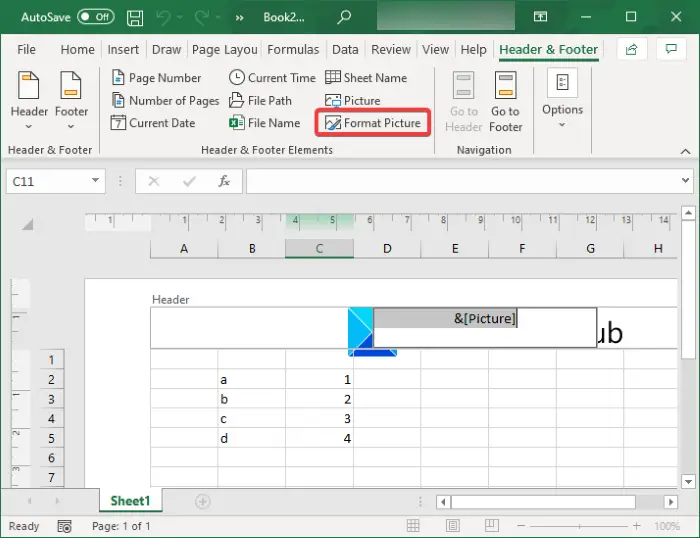Switch to Normal view in status bar
The height and width of the screenshot is (538, 700).
coord(413,525)
